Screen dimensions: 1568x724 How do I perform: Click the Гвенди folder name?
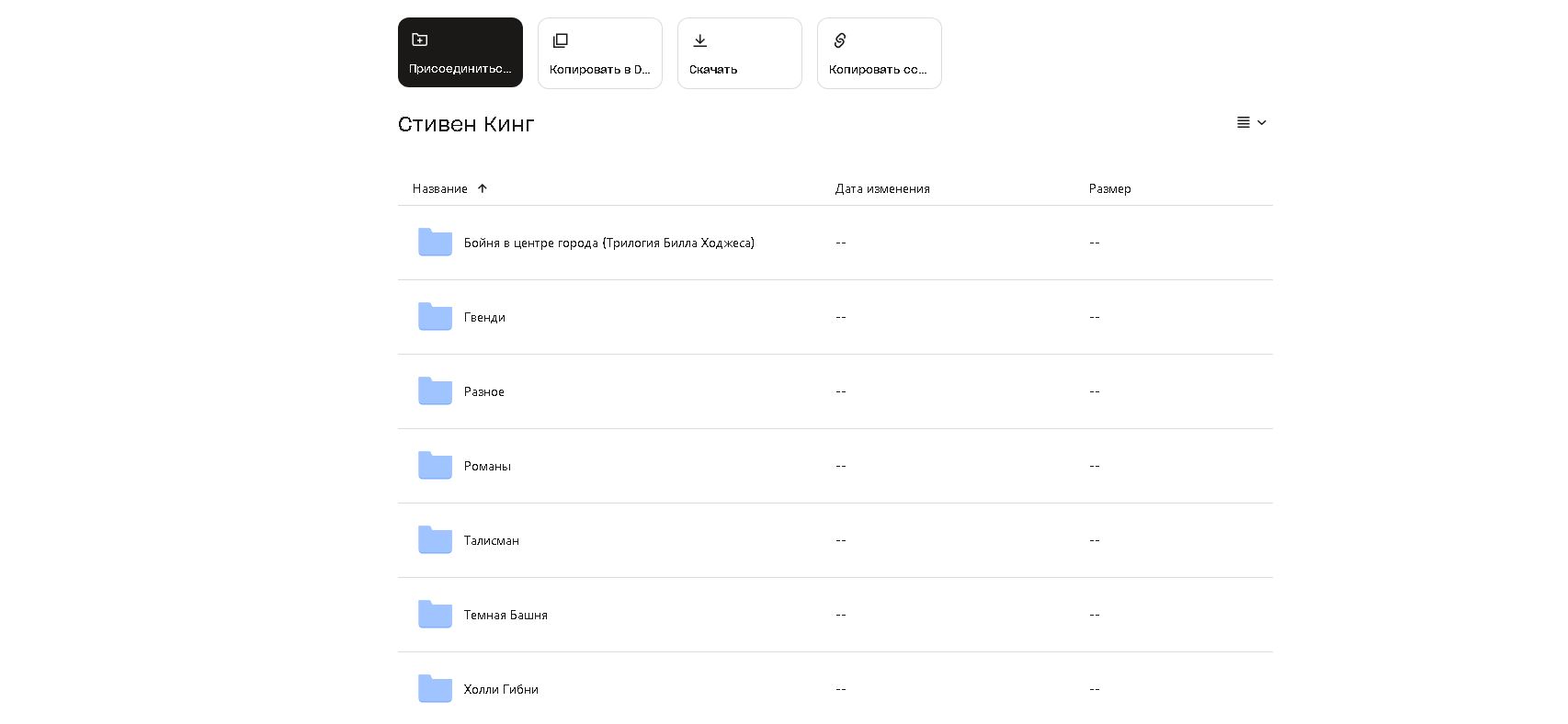484,317
